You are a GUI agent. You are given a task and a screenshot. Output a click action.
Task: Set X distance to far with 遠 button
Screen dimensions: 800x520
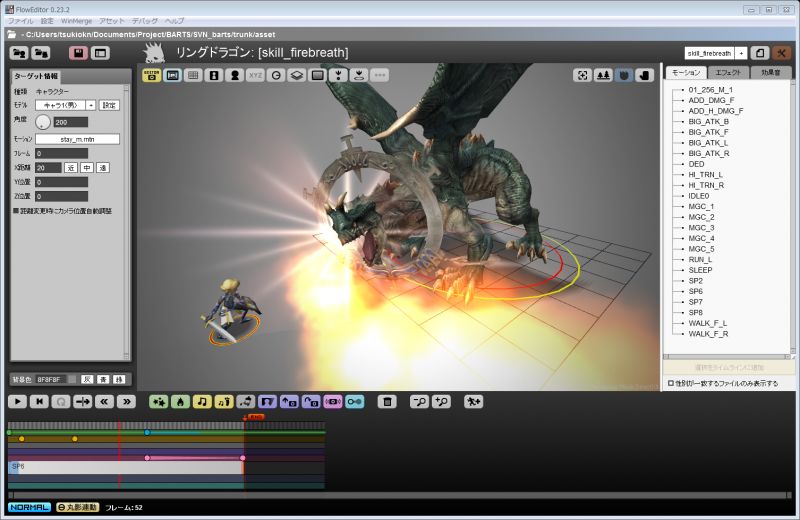103,167
